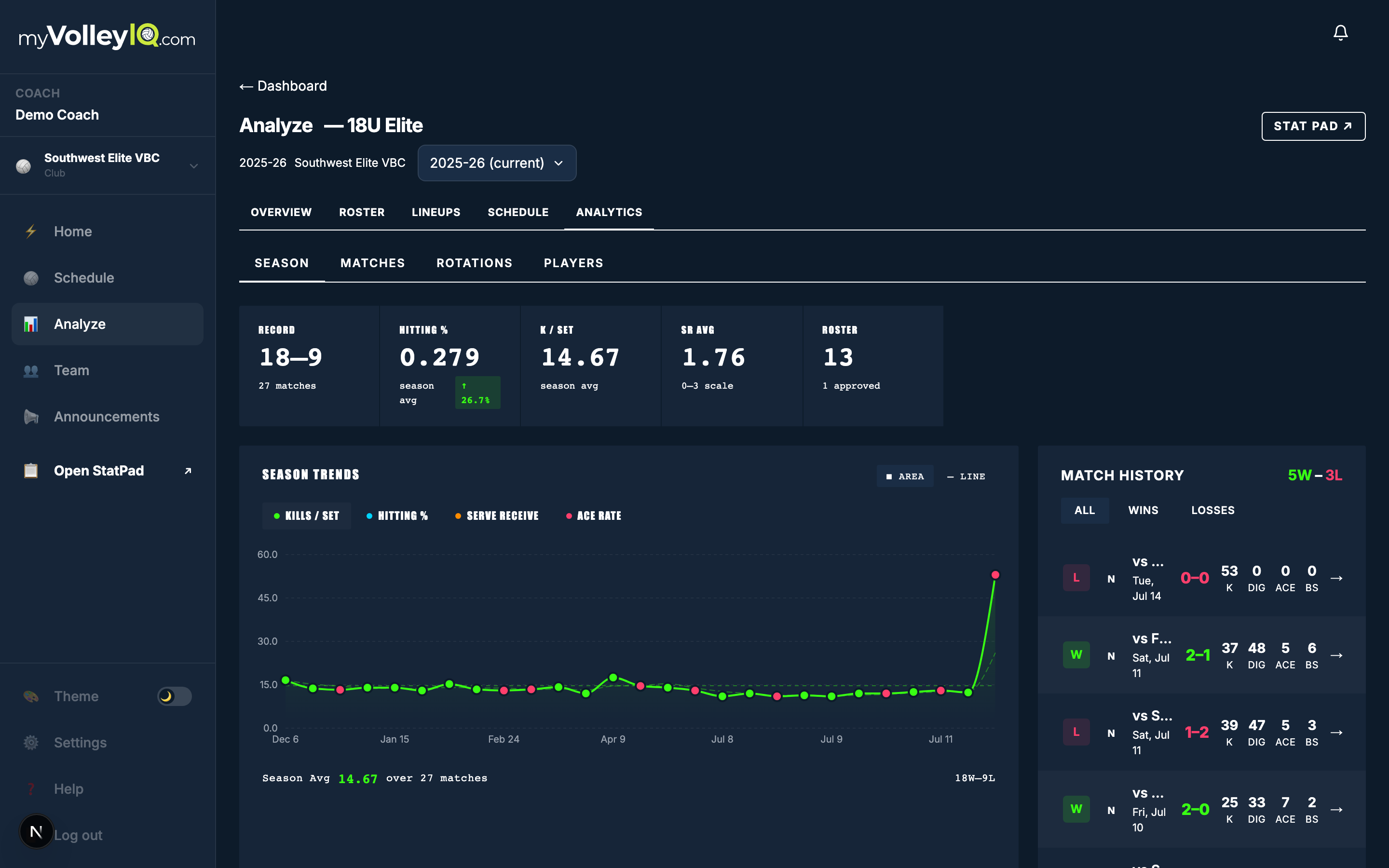Click the Hitting % 0.279 stat card
Screen dimensions: 1389x868
coord(450,366)
